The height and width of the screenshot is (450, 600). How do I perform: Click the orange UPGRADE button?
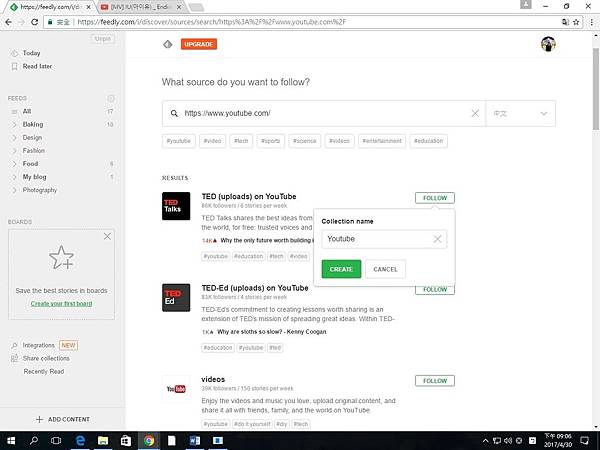pos(199,44)
